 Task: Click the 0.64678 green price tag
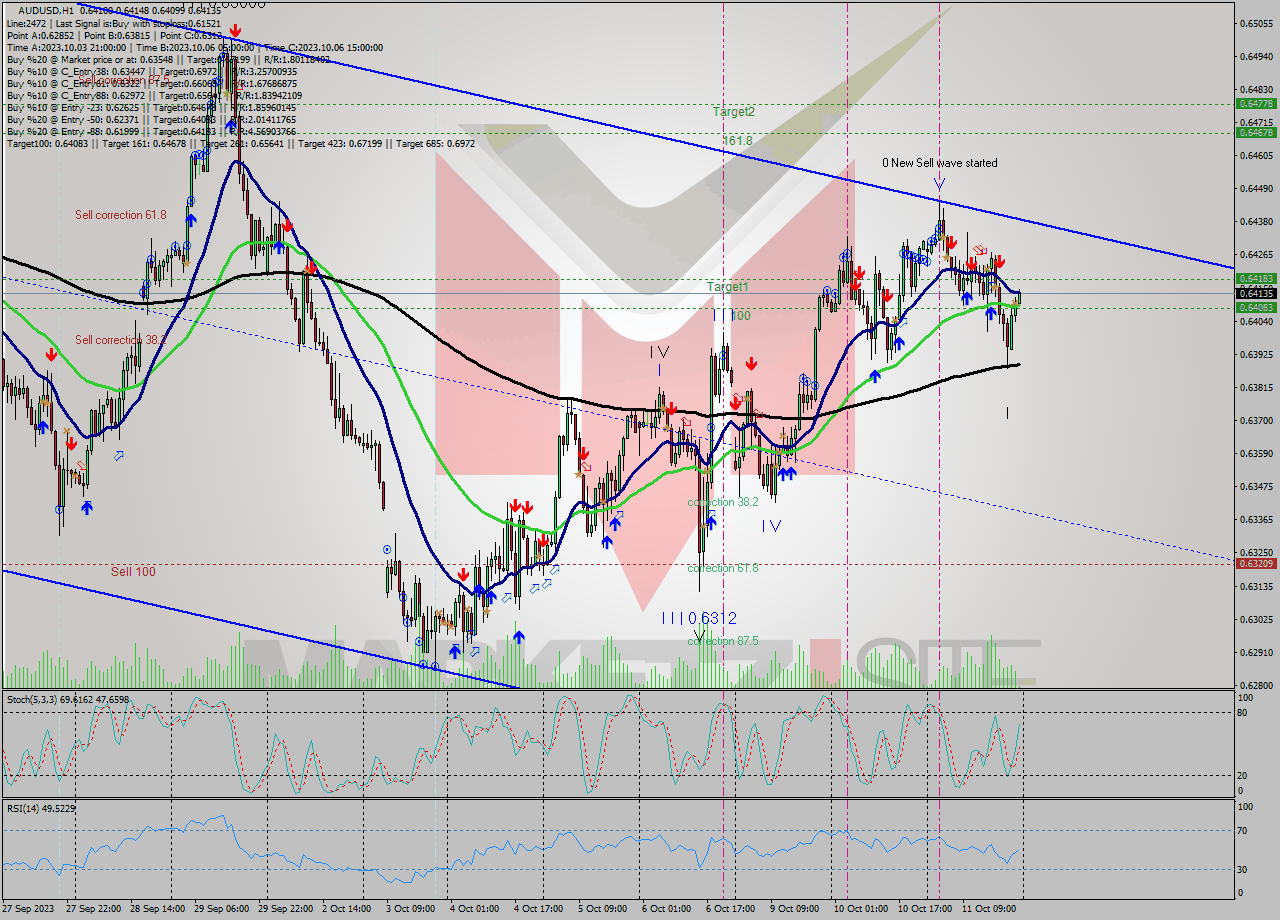click(x=1255, y=132)
